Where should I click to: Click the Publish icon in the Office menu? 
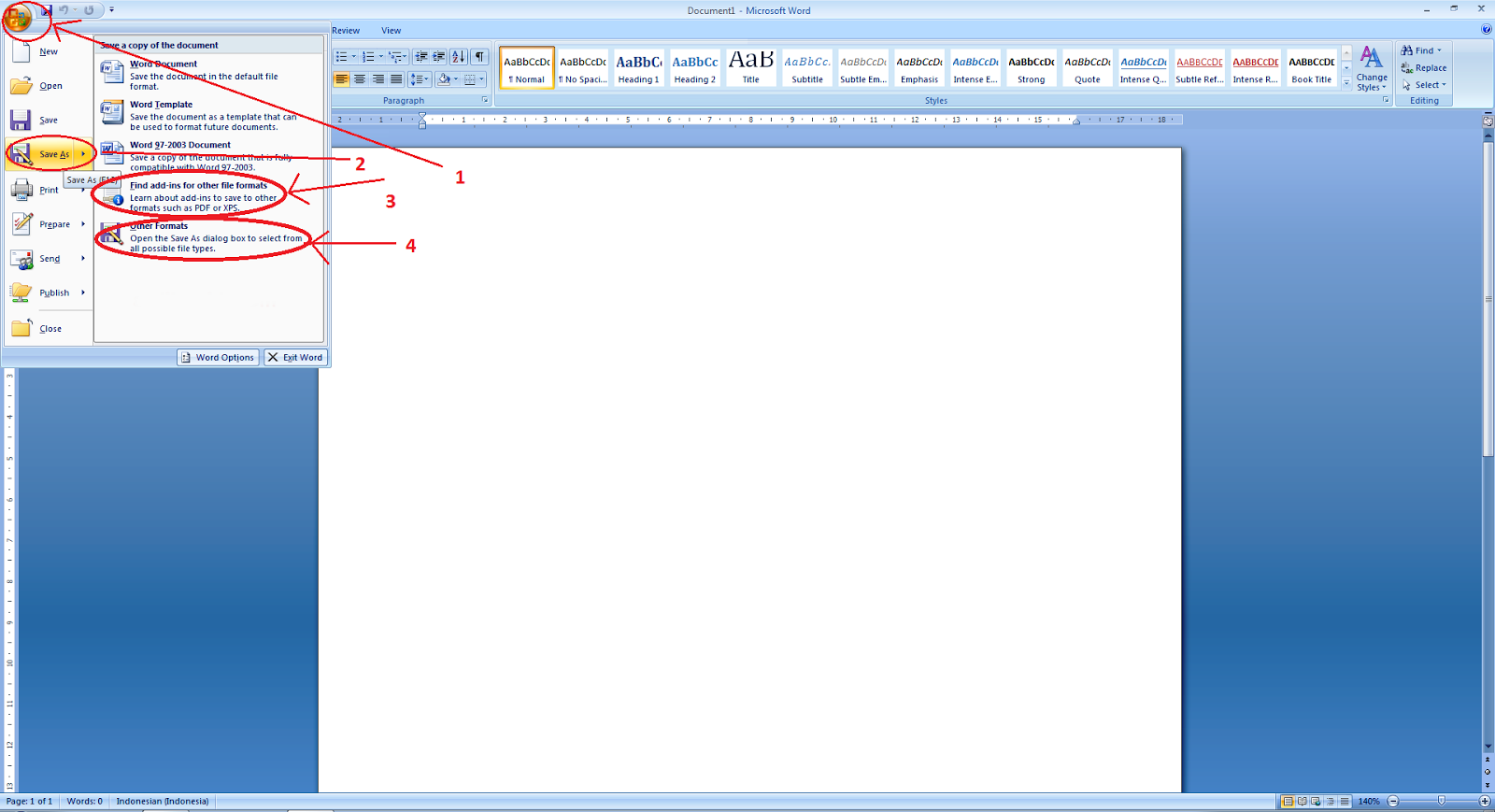[21, 292]
